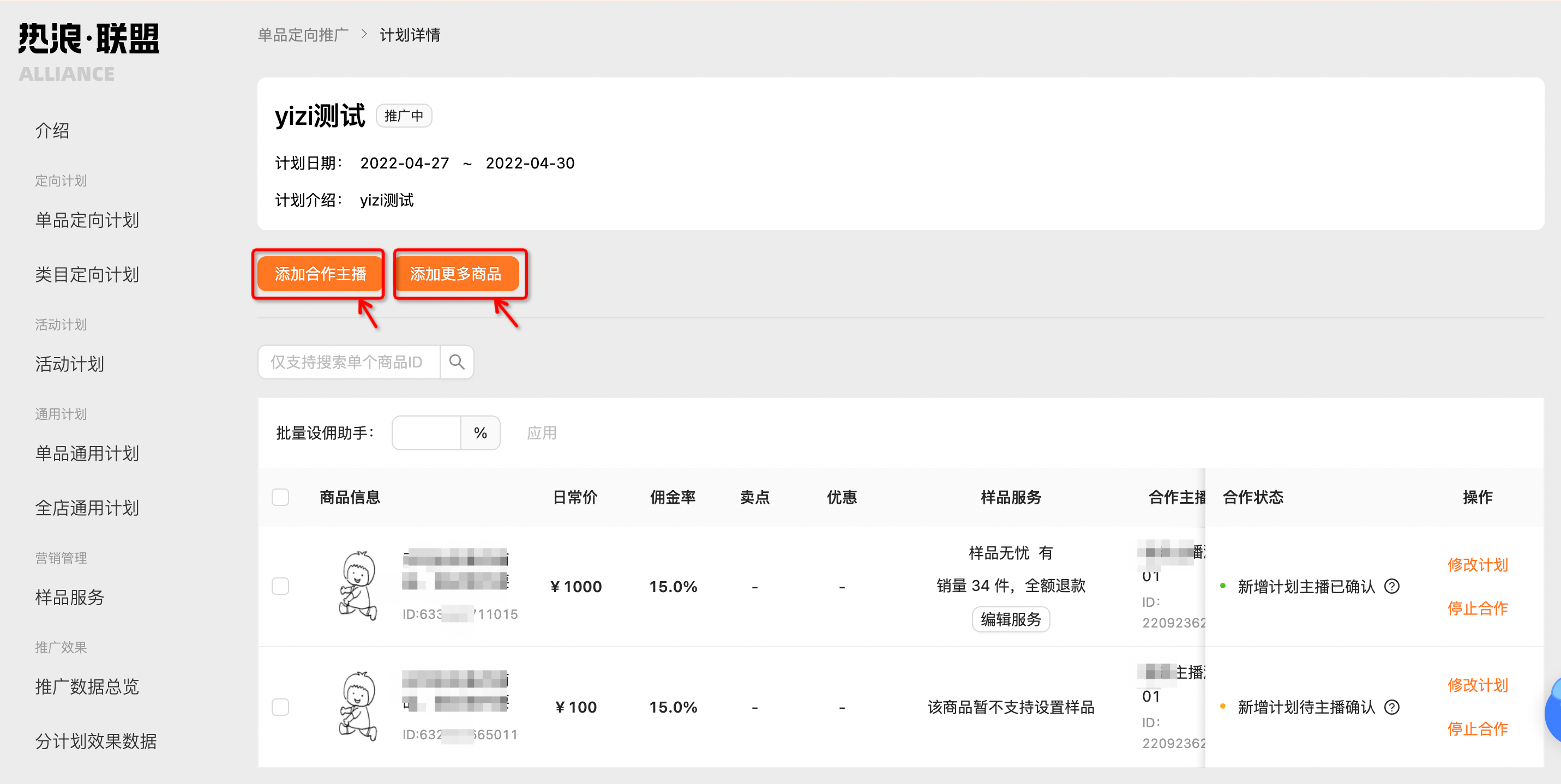This screenshot has height=784, width=1561.
Task: Click 修改计划 for the ¥100 product
Action: [1478, 685]
